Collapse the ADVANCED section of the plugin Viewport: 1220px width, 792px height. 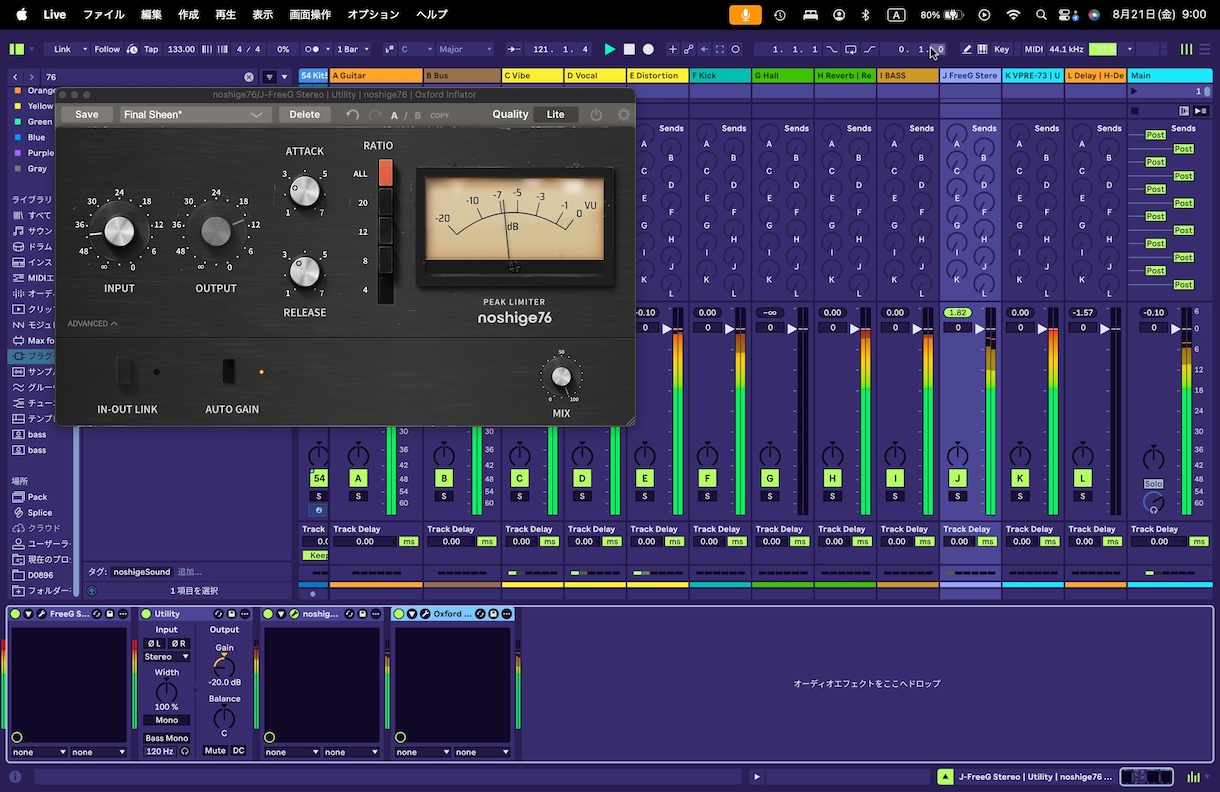(92, 324)
